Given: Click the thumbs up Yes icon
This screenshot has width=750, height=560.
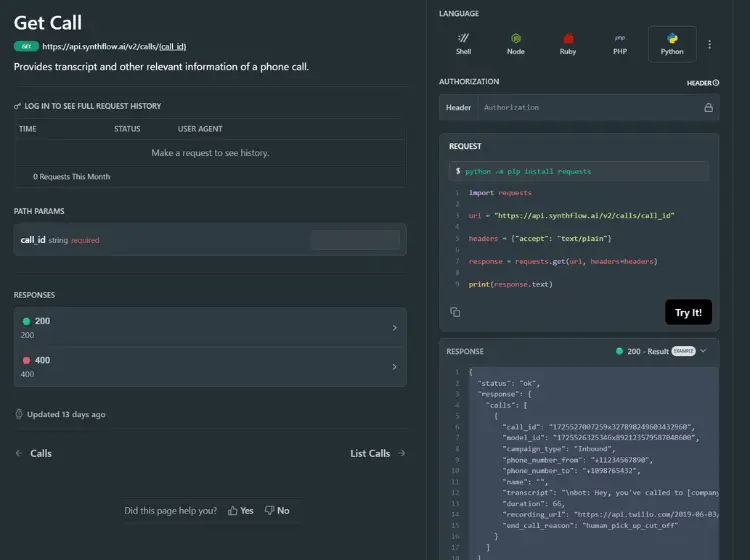Looking at the screenshot, I should click(232, 511).
